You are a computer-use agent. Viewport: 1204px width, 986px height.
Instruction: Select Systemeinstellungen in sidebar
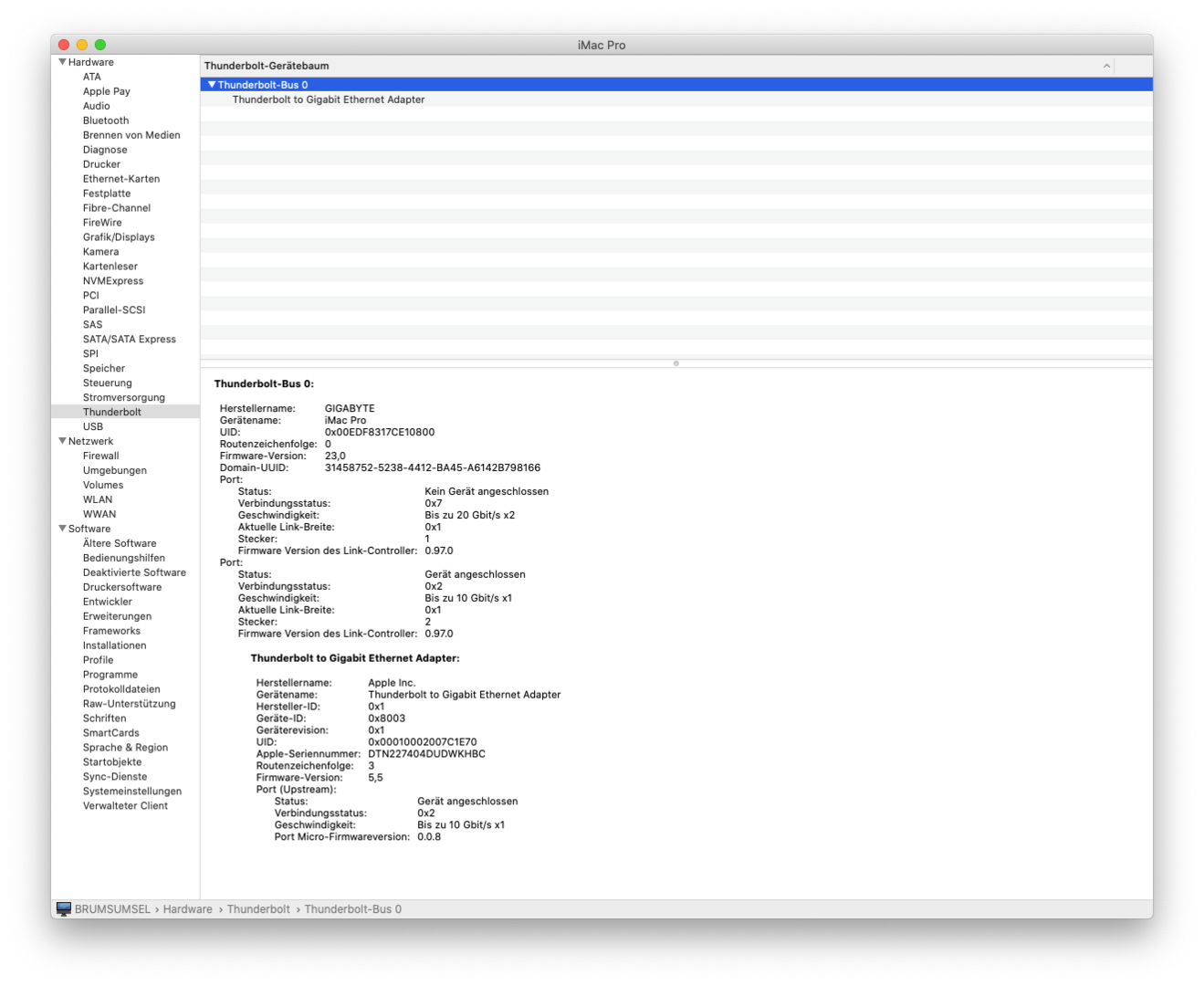132,792
